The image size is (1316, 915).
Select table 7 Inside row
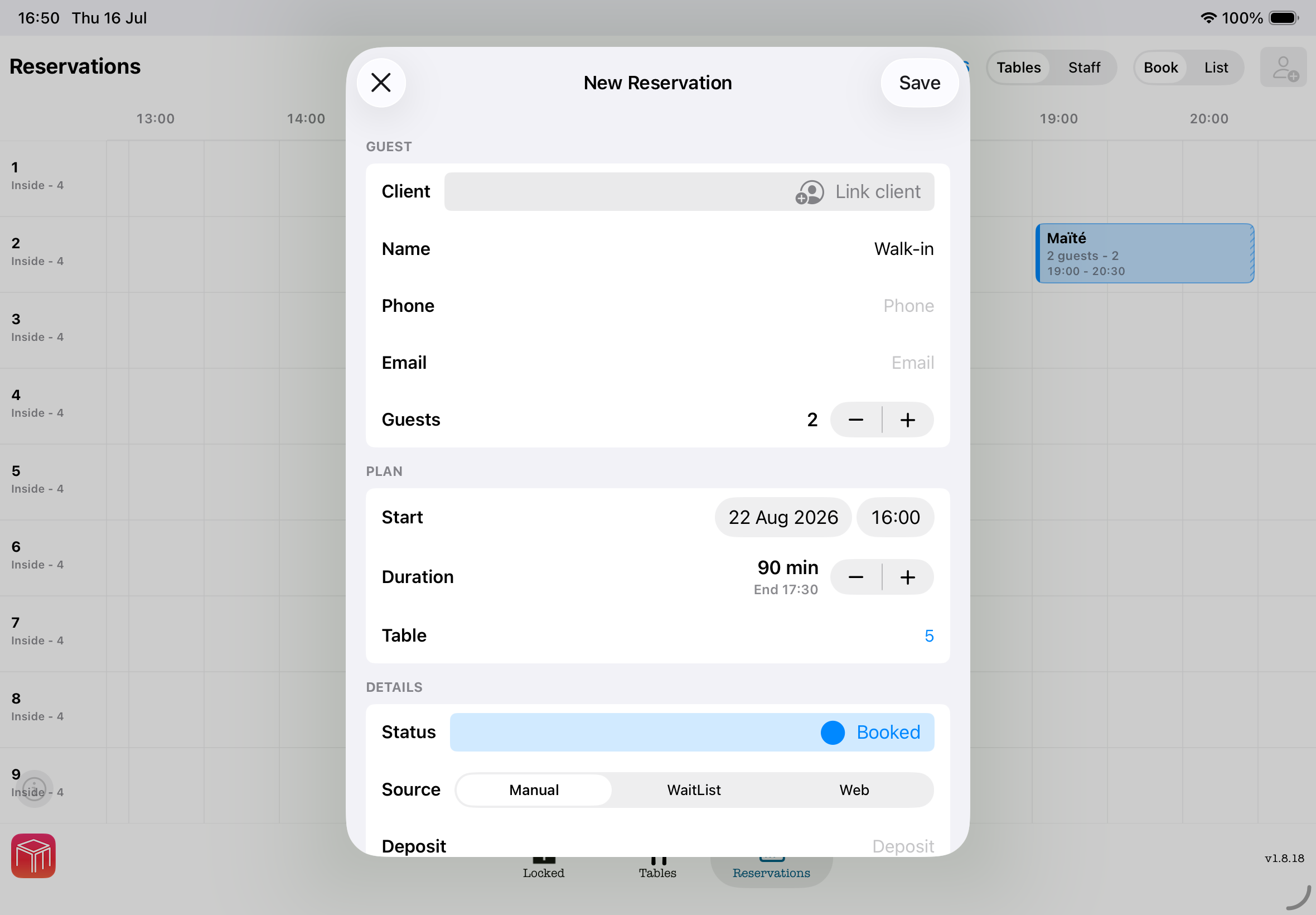(x=53, y=633)
